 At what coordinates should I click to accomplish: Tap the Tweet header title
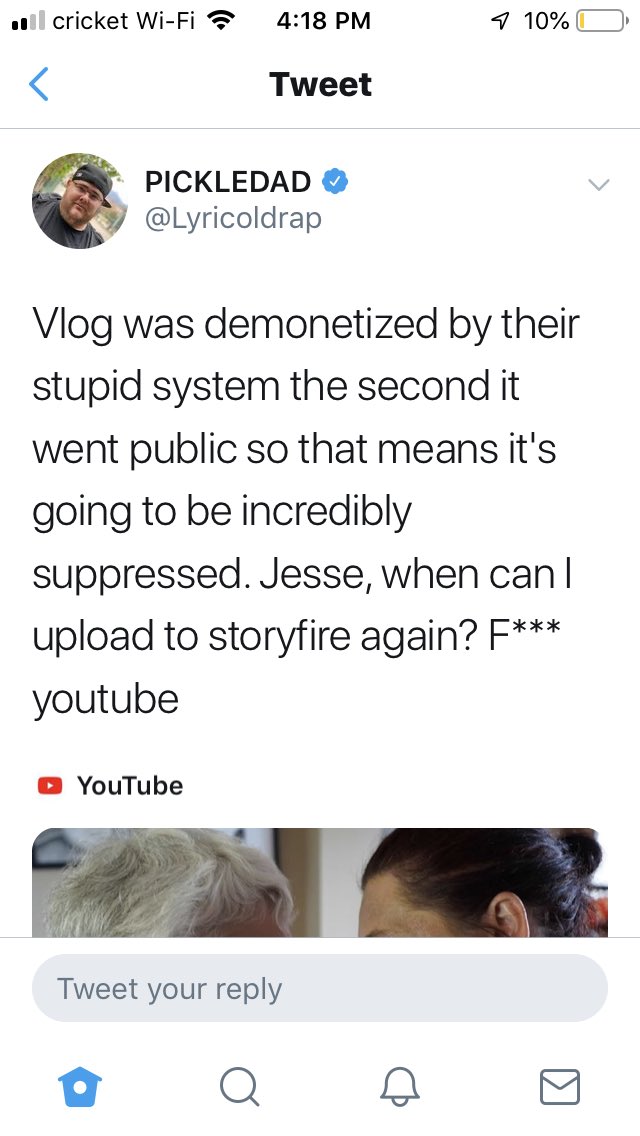click(320, 84)
